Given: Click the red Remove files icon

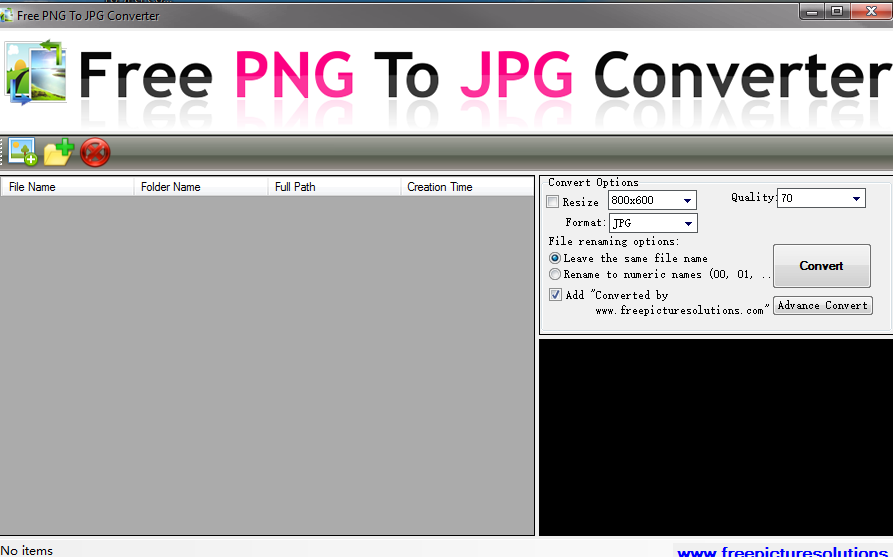Looking at the screenshot, I should coord(95,152).
